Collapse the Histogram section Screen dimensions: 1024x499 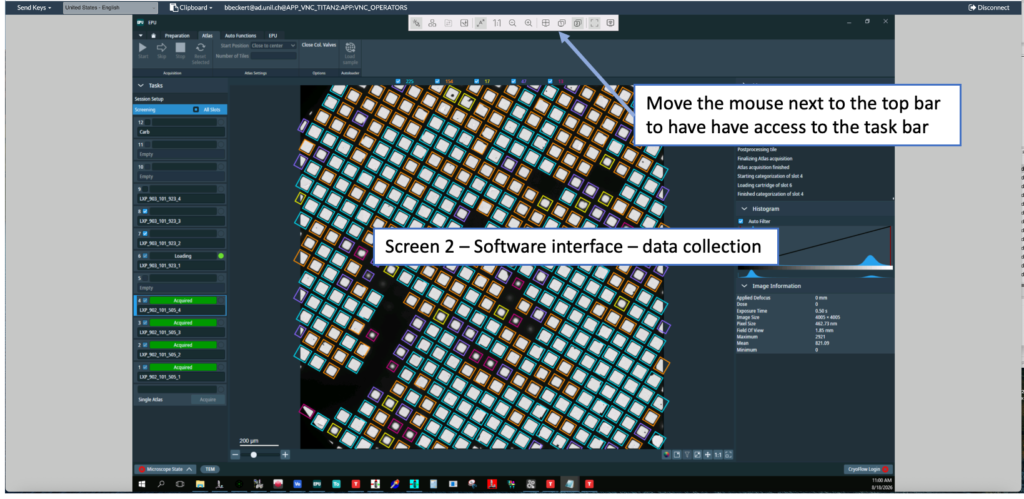[x=744, y=209]
